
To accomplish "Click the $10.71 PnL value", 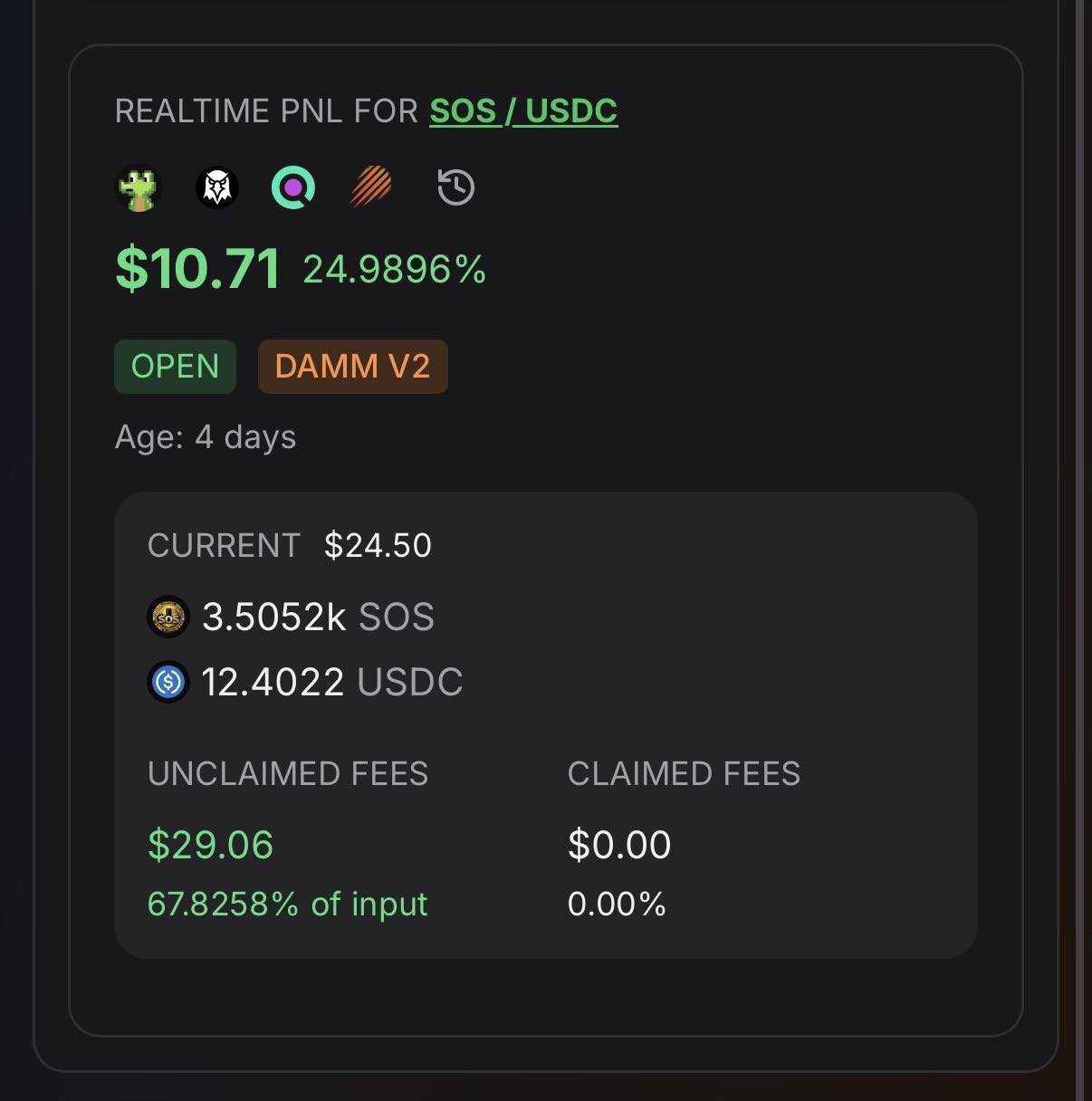I will tap(198, 269).
